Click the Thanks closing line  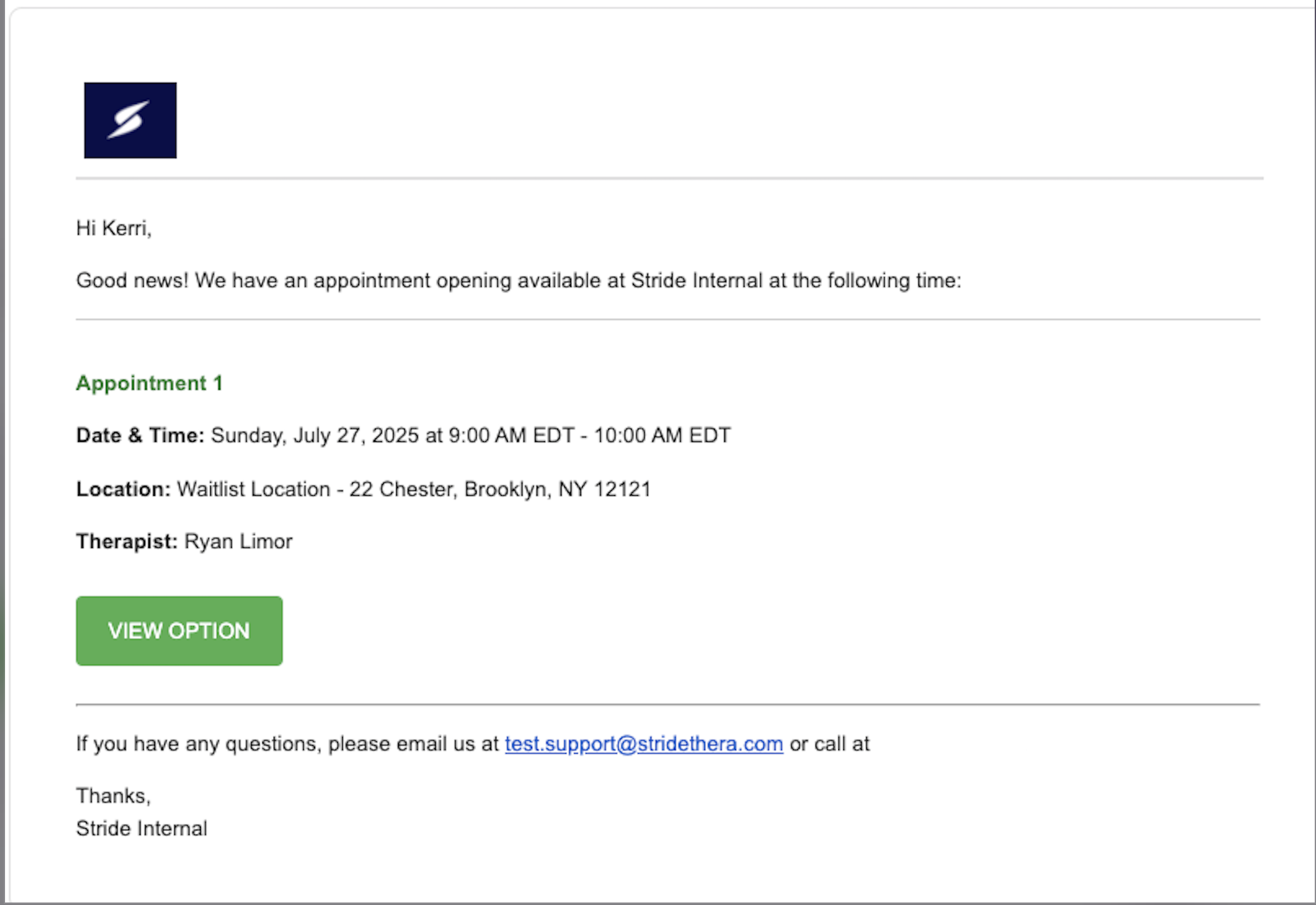pos(113,796)
